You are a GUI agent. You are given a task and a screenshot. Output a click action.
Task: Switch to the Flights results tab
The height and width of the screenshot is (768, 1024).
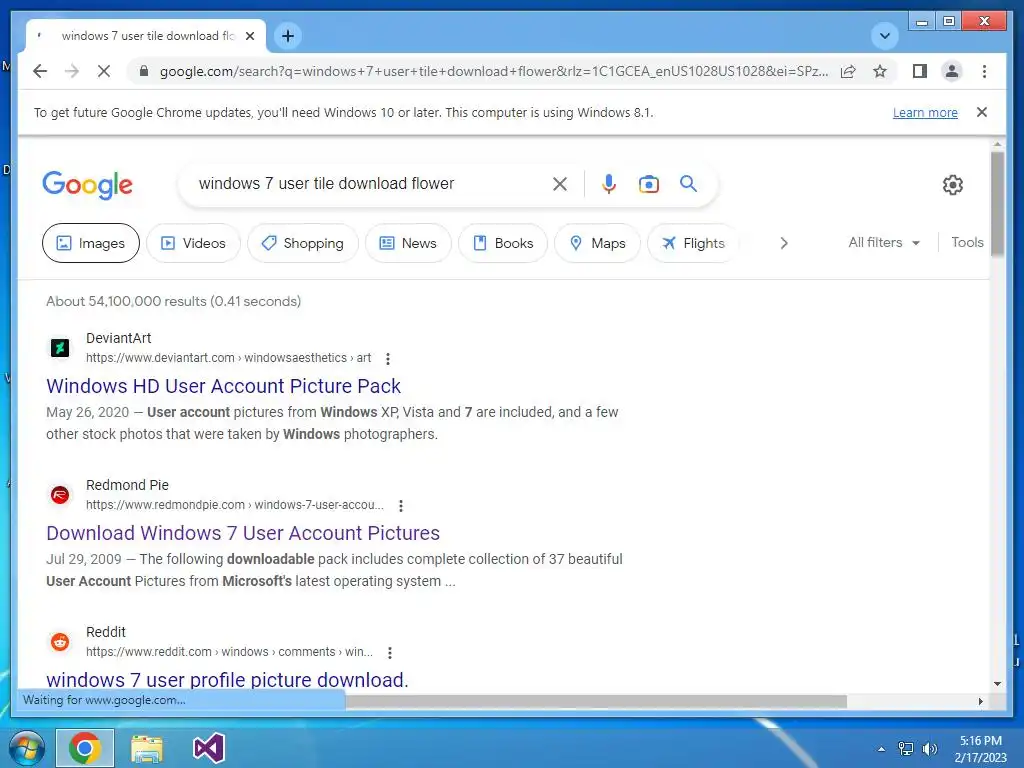[x=693, y=243]
